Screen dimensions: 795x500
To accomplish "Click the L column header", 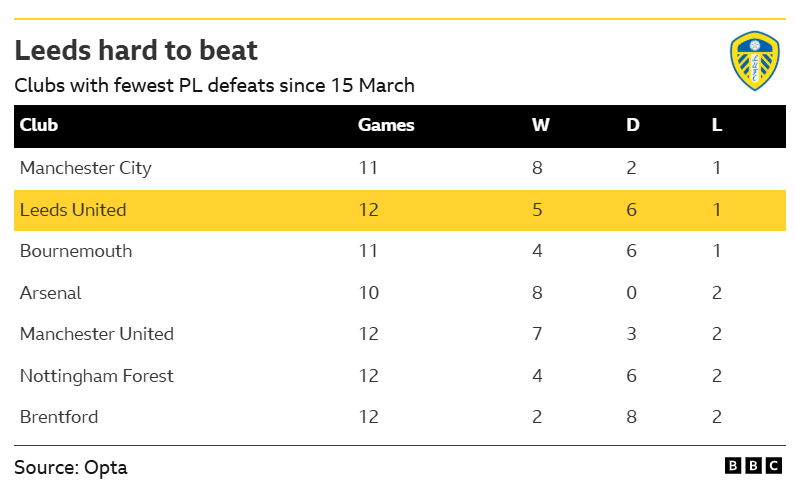I will pos(717,125).
